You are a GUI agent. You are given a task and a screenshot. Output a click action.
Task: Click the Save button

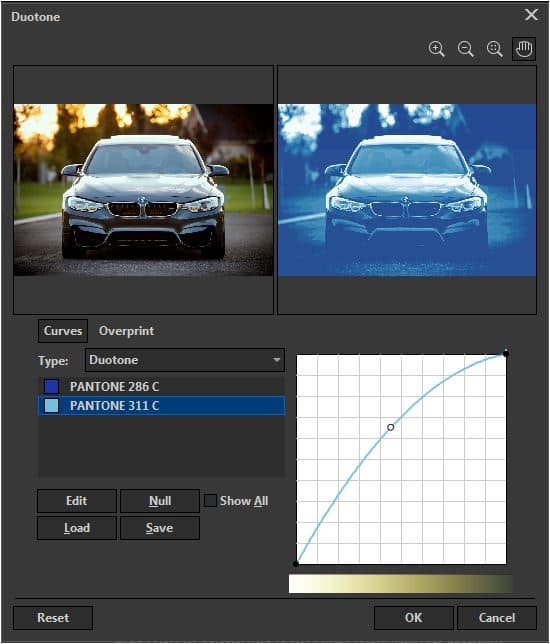point(160,528)
